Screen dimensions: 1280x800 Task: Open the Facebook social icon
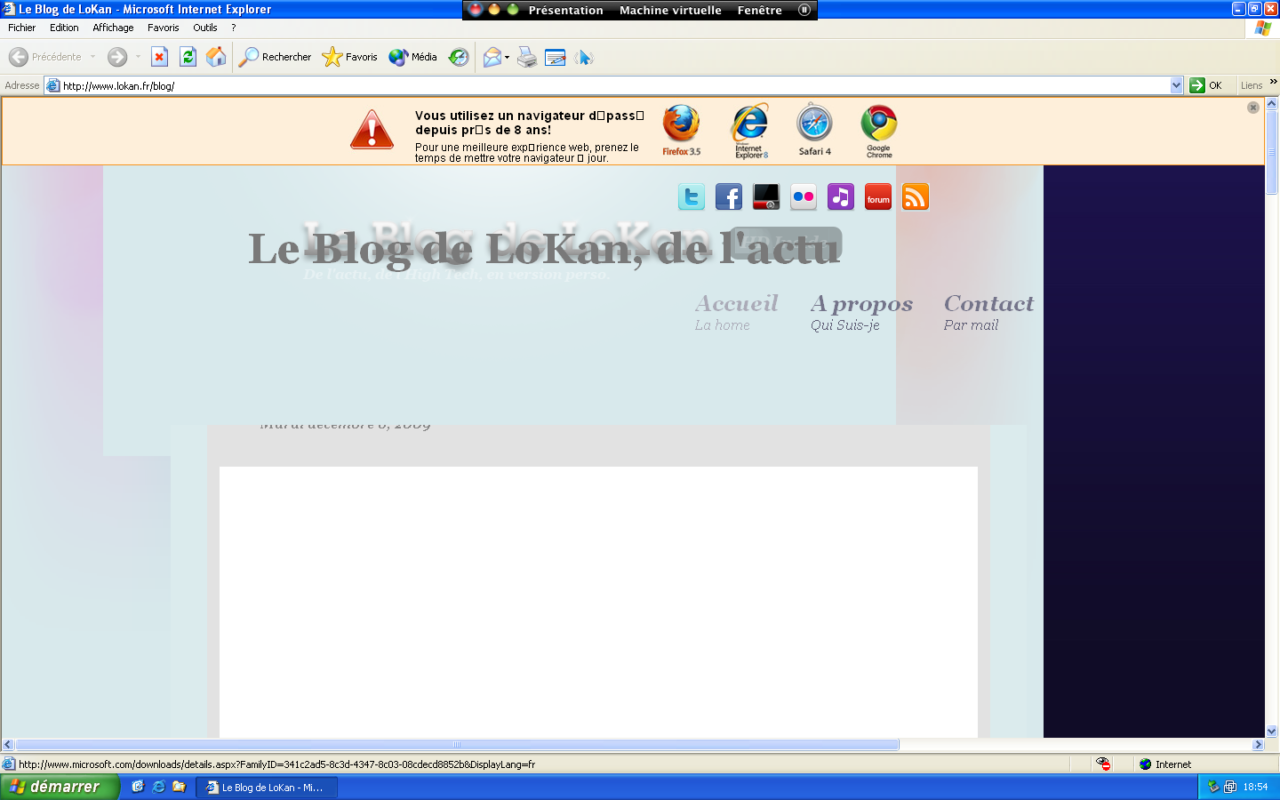[x=729, y=197]
